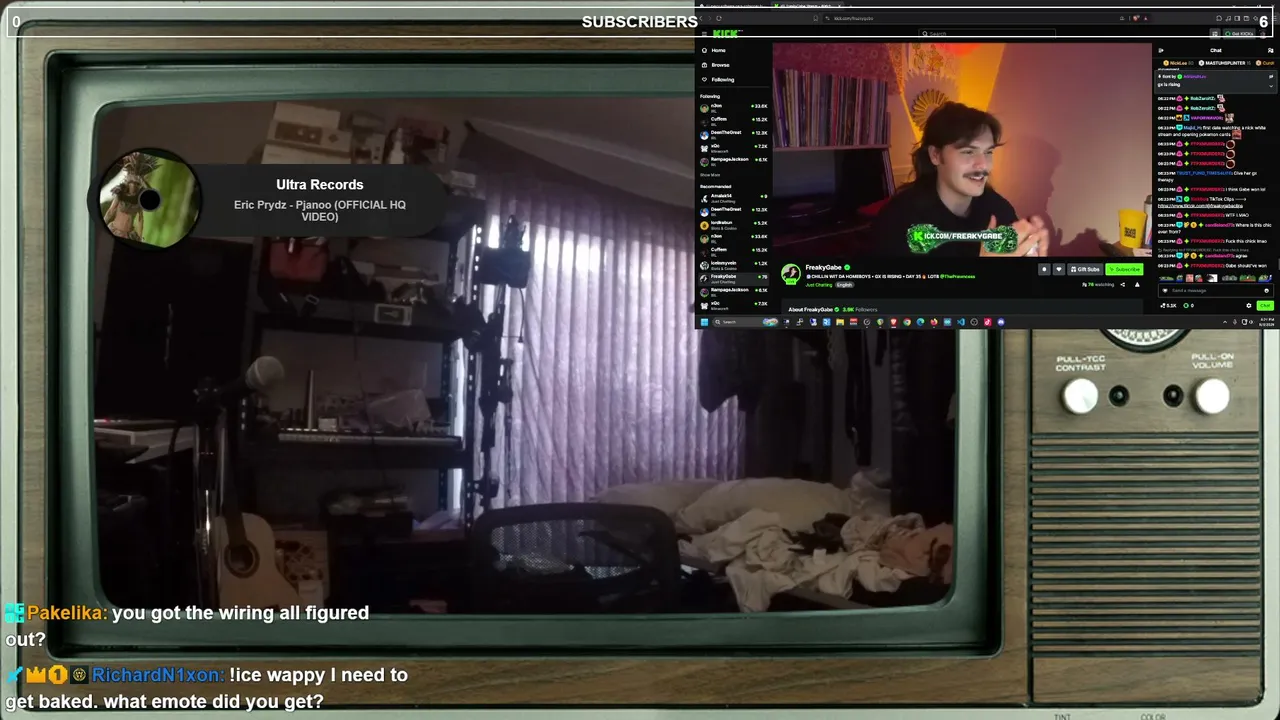Open File Explorer from the taskbar
The height and width of the screenshot is (720, 1280).
[840, 322]
